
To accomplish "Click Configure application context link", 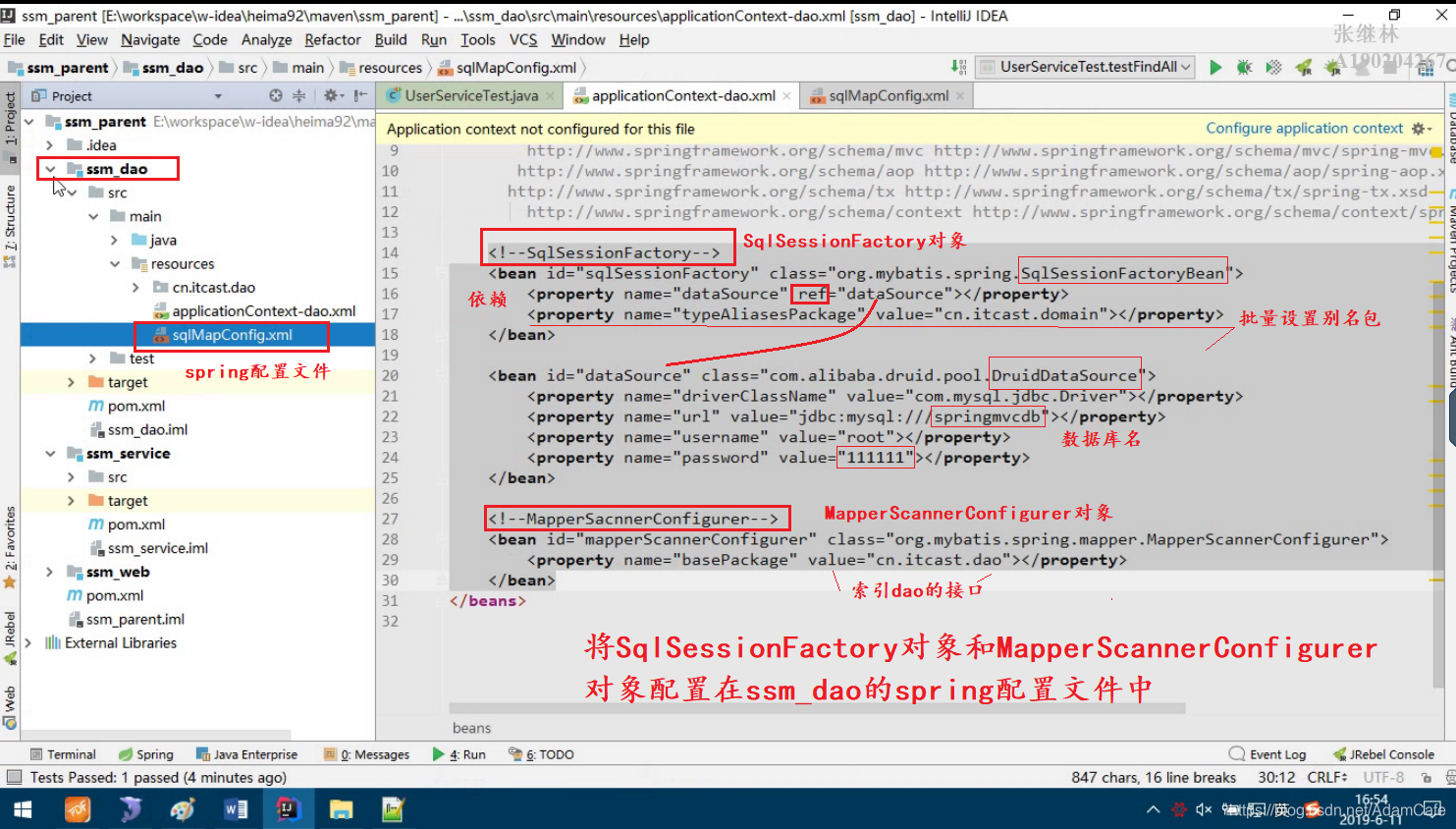I will [1304, 129].
